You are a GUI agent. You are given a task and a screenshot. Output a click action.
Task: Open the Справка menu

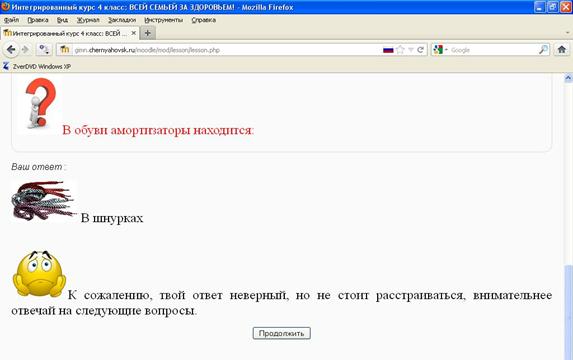(204, 20)
